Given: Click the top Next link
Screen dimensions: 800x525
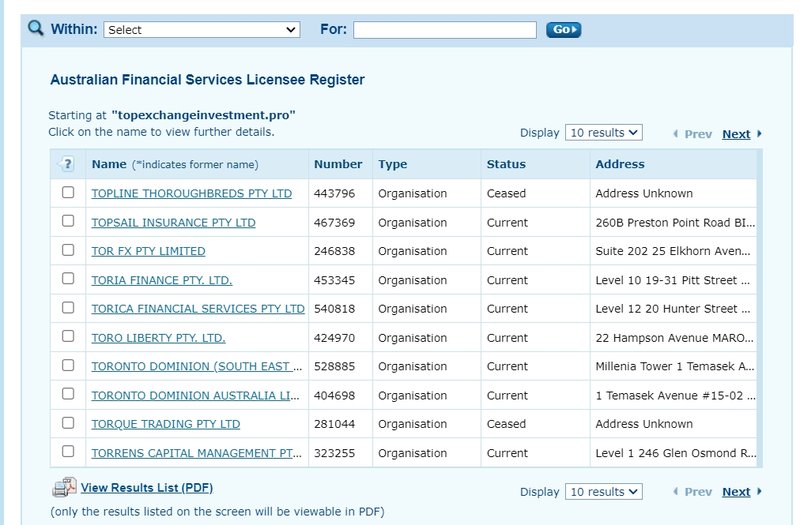Looking at the screenshot, I should coord(736,134).
